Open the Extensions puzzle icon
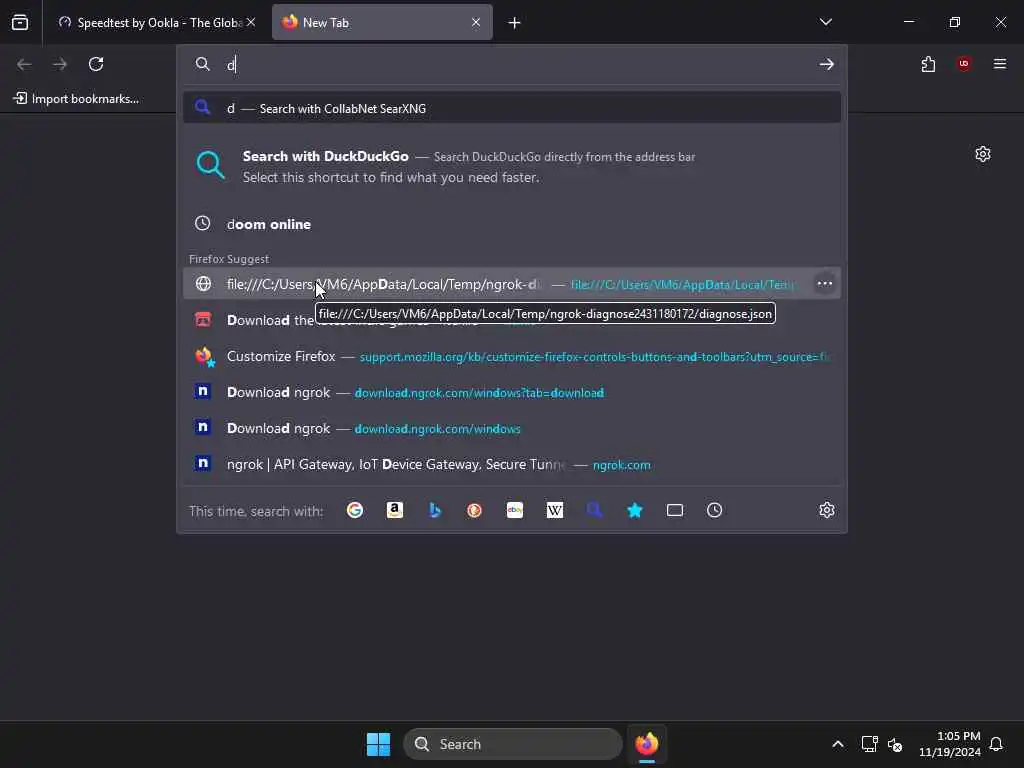Image resolution: width=1024 pixels, height=768 pixels. [928, 64]
